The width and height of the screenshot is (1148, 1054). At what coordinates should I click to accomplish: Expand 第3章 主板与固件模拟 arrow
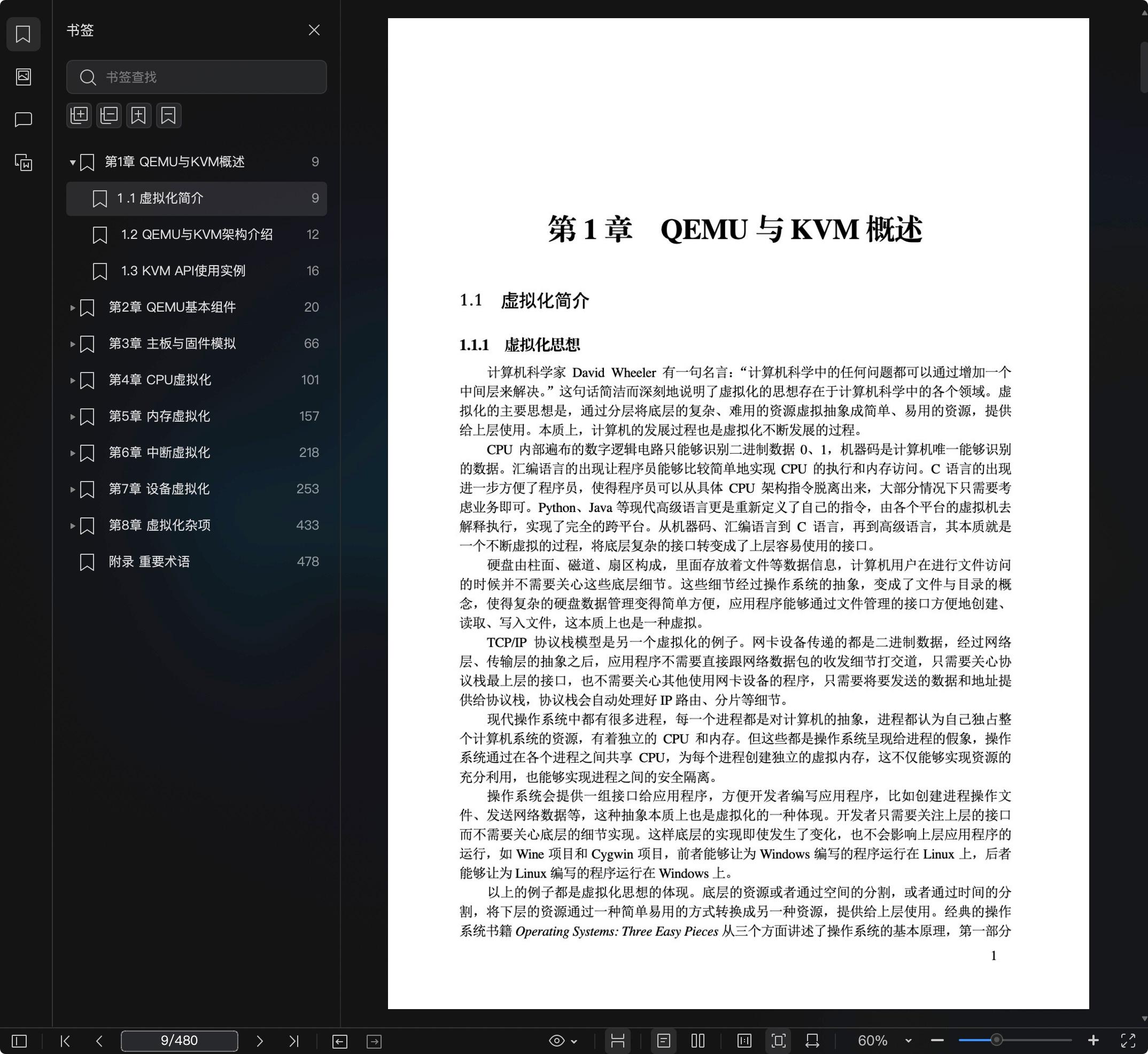point(73,344)
